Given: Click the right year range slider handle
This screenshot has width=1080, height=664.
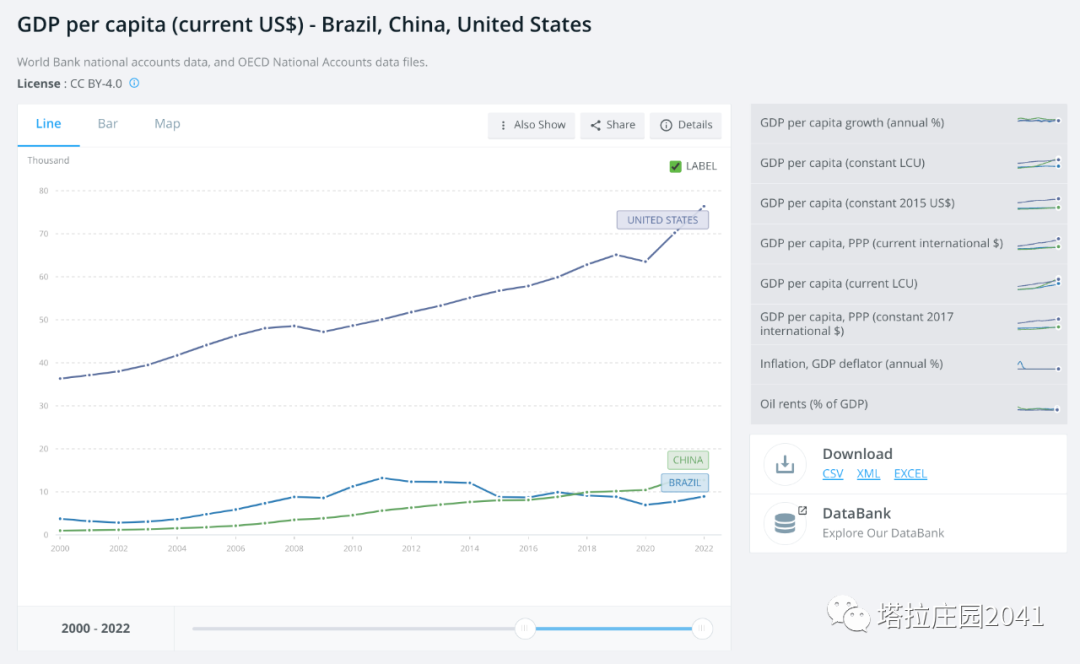Looking at the screenshot, I should tap(702, 628).
